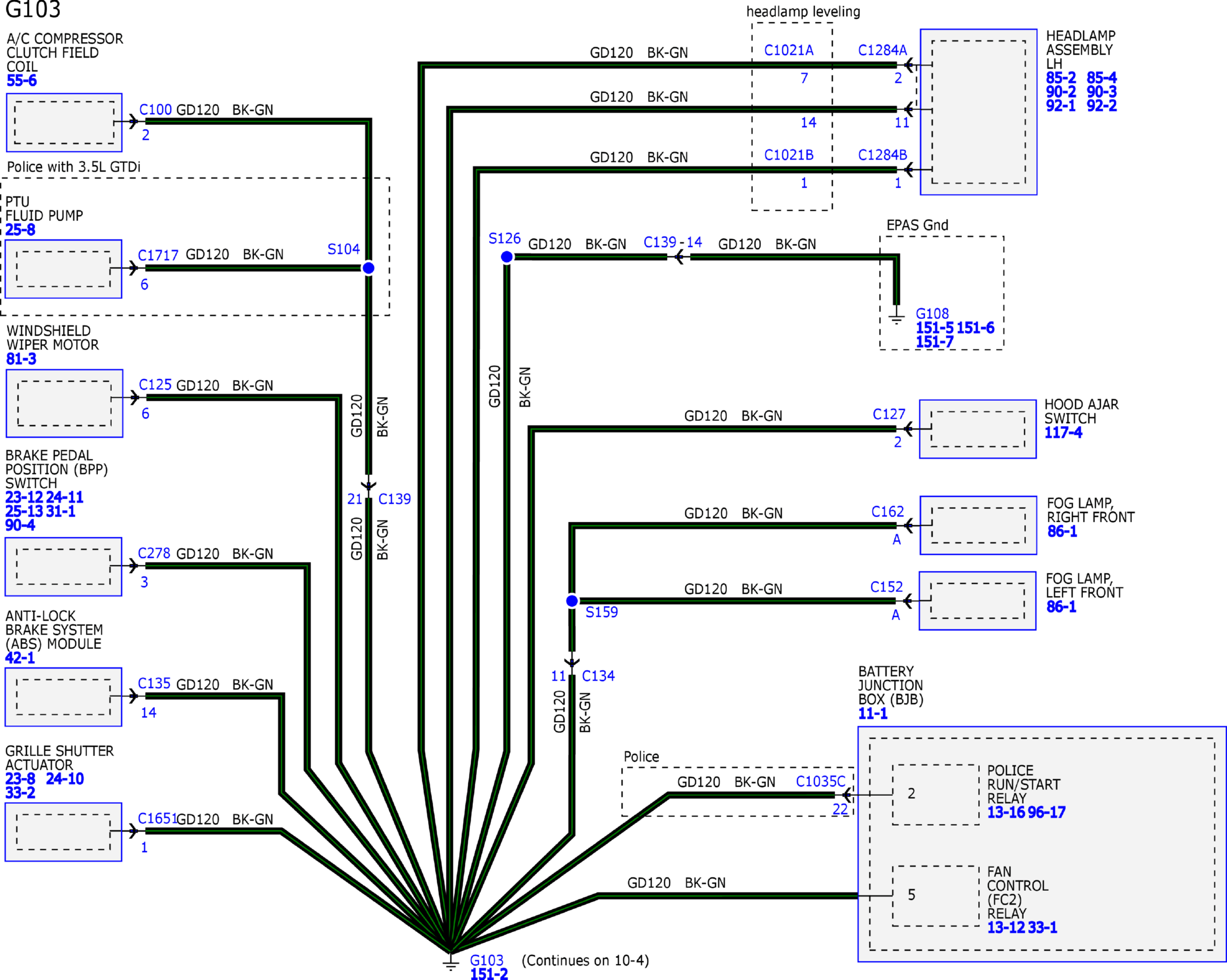Click the S126 splice node
Screen dimensions: 1227x980
(506, 257)
